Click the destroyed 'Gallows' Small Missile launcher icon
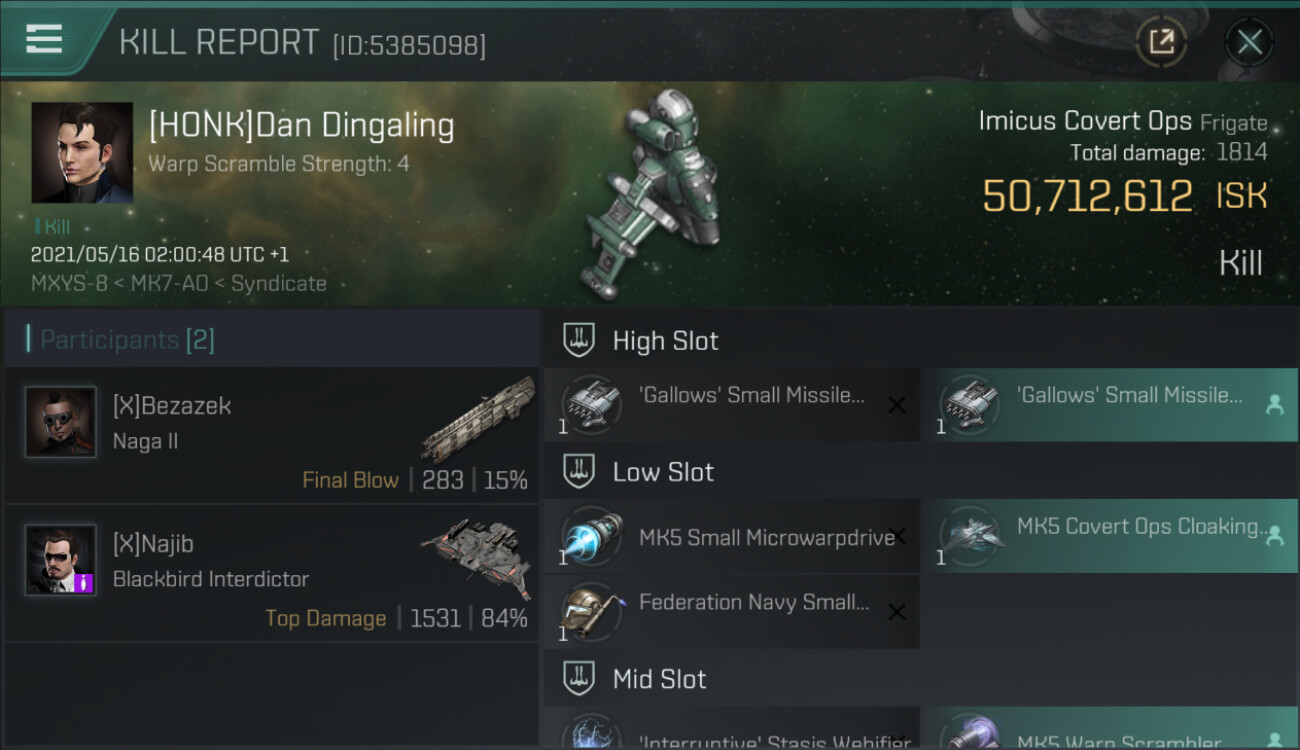 pos(590,405)
